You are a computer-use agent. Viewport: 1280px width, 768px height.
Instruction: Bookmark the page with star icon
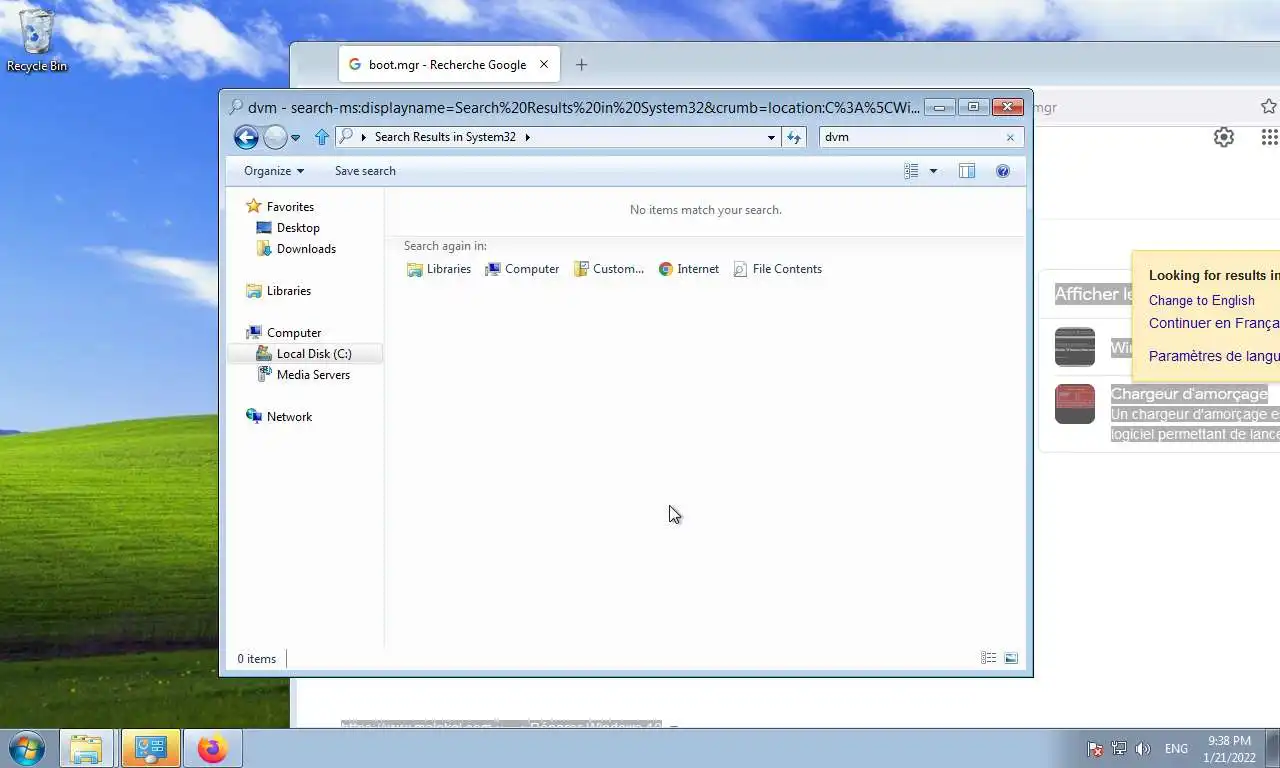coord(1268,107)
